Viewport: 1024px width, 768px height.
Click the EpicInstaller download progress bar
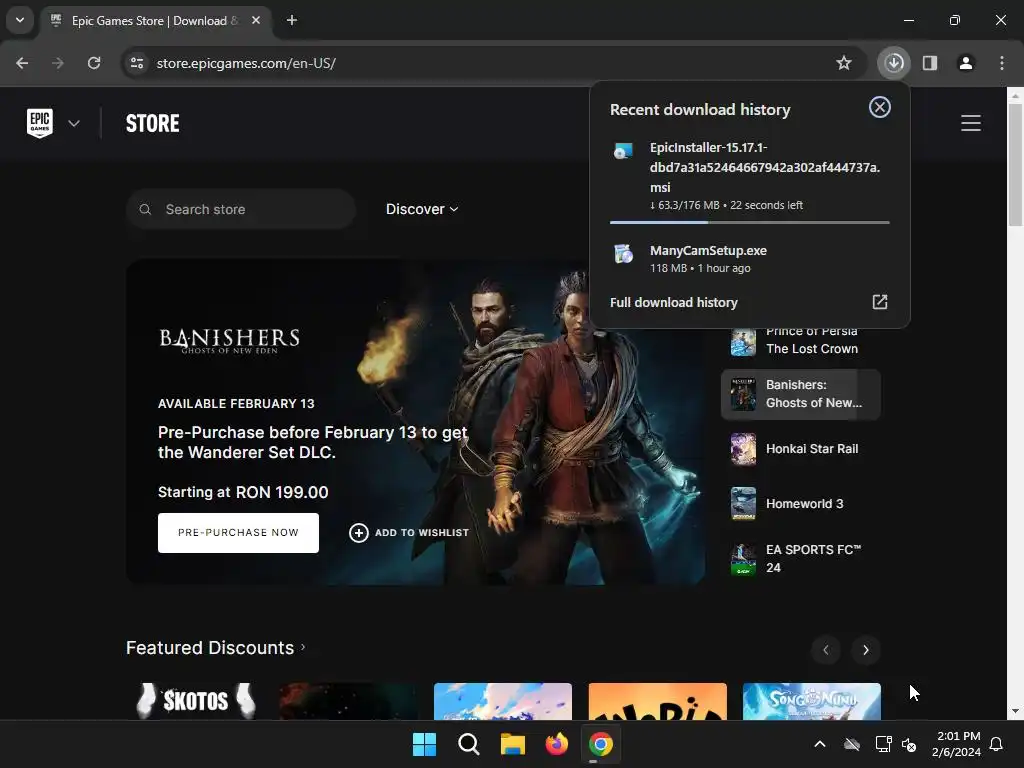click(x=750, y=223)
